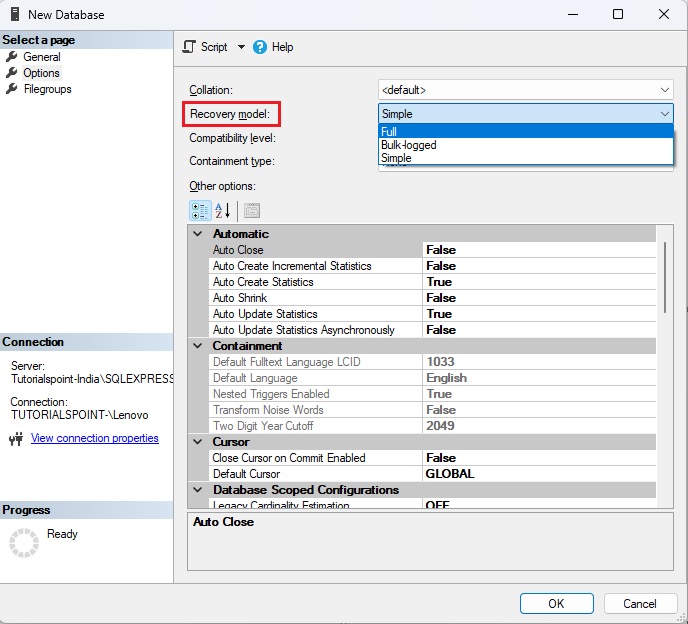Click the Property Pages icon
Viewport: 688px width, 624px height.
tap(252, 211)
